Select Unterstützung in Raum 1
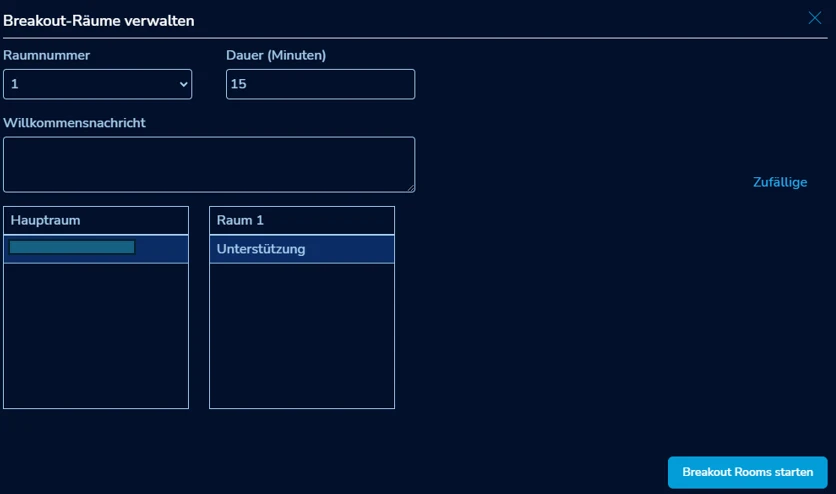 coord(261,249)
